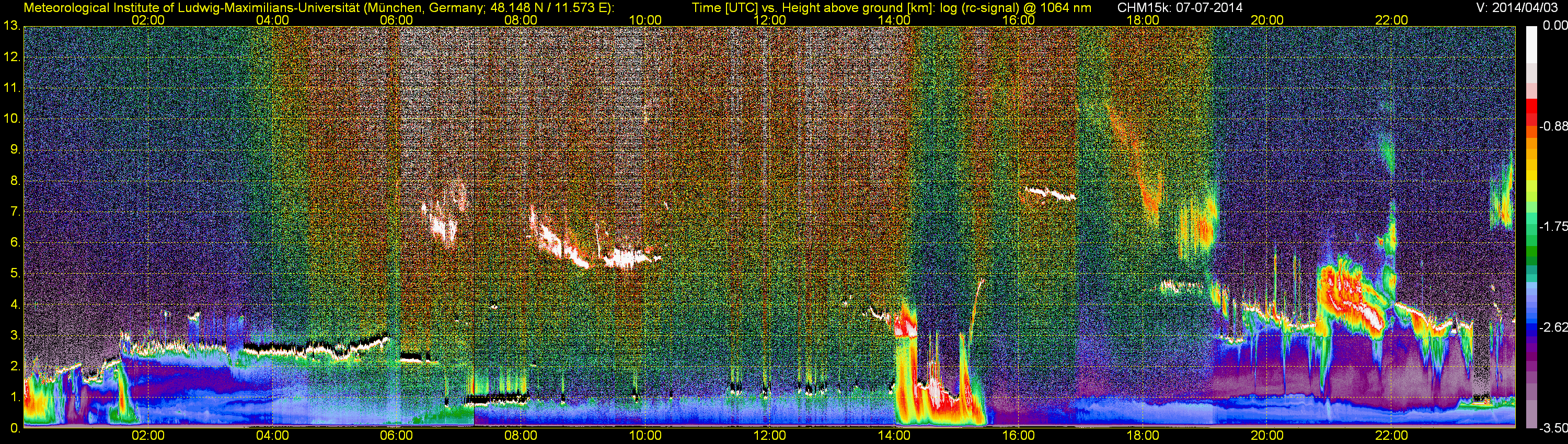Click the -0.88 color scale value
Viewport: 1568px width, 444px height.
[1553, 126]
